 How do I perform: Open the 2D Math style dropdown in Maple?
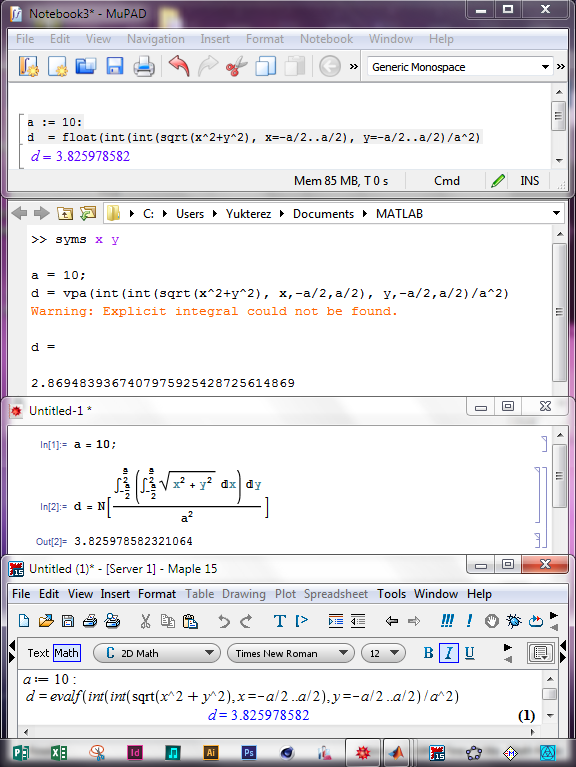(x=156, y=653)
